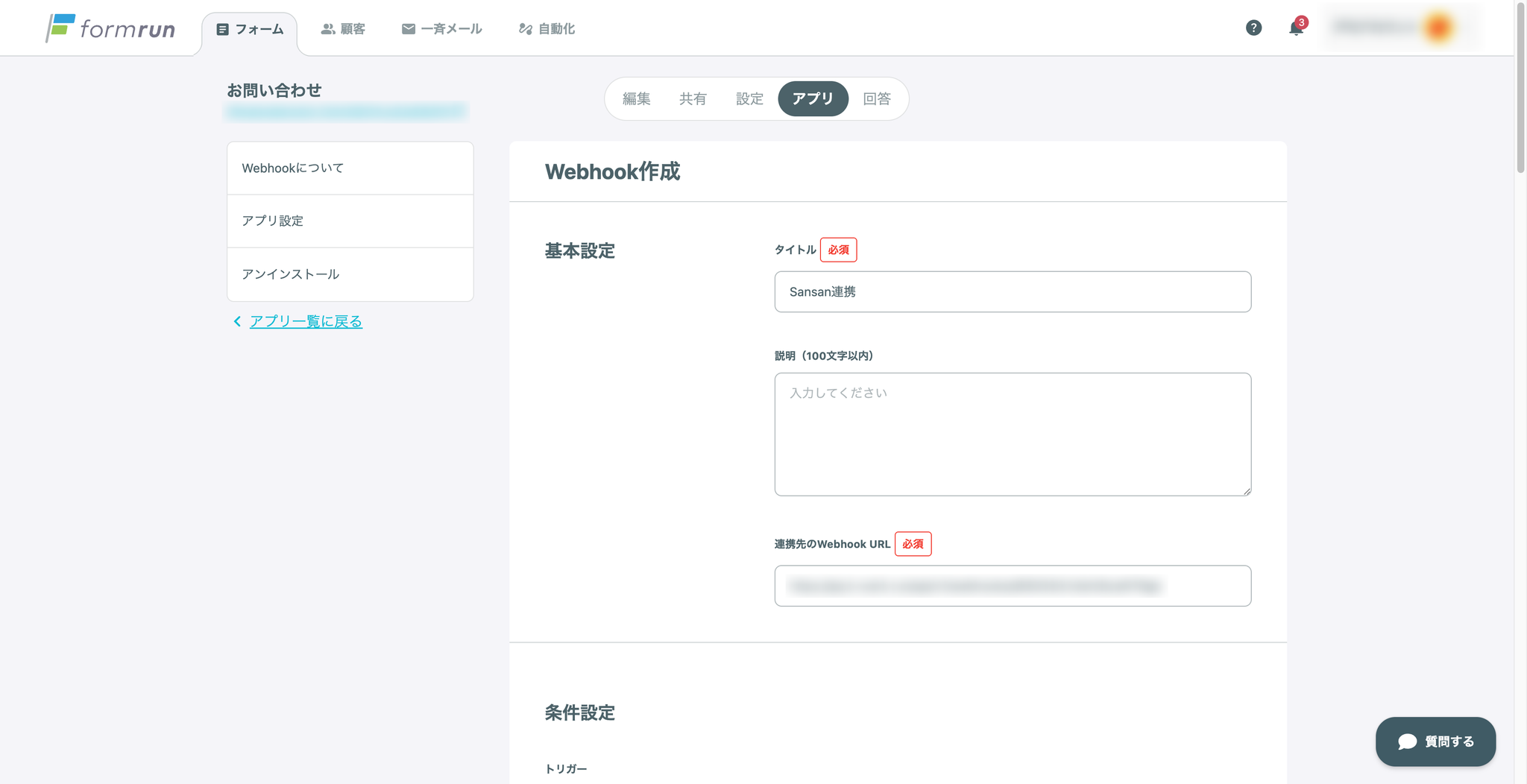Screen dimensions: 1527x784
Task: Open Webhookについて in sidebar
Action: click(x=350, y=168)
